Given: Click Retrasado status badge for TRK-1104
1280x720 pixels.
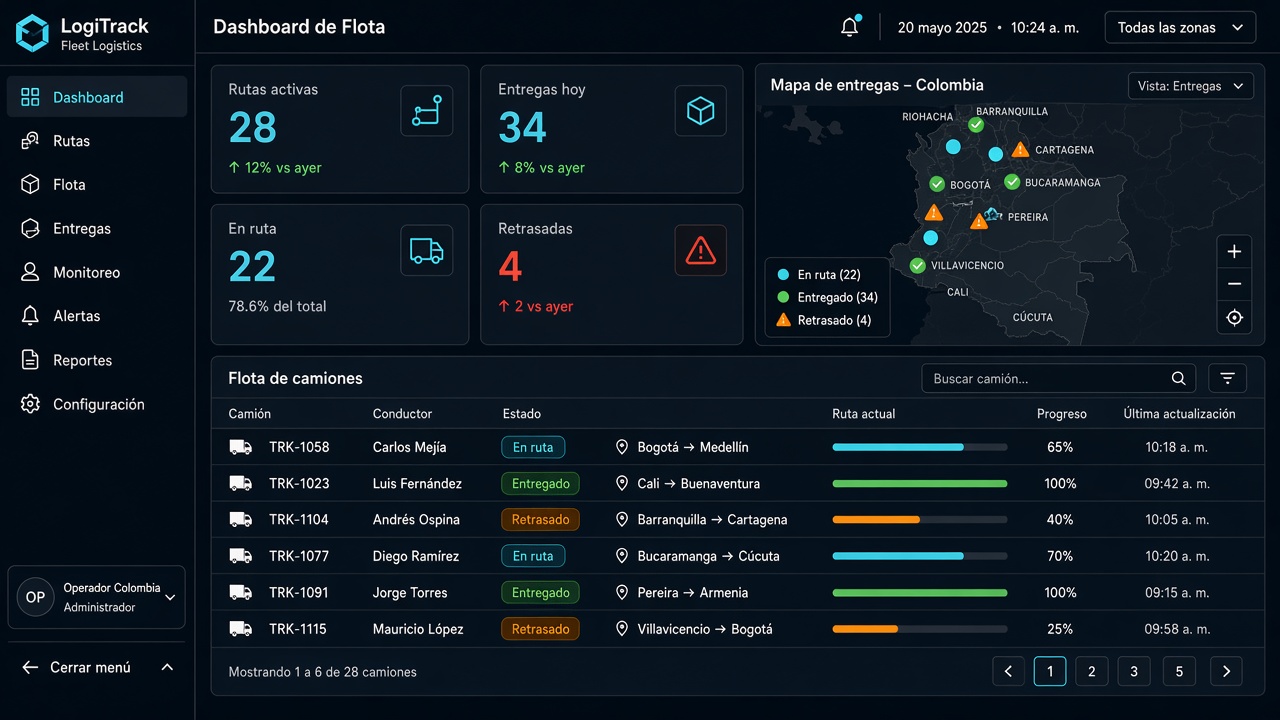Looking at the screenshot, I should click(540, 519).
